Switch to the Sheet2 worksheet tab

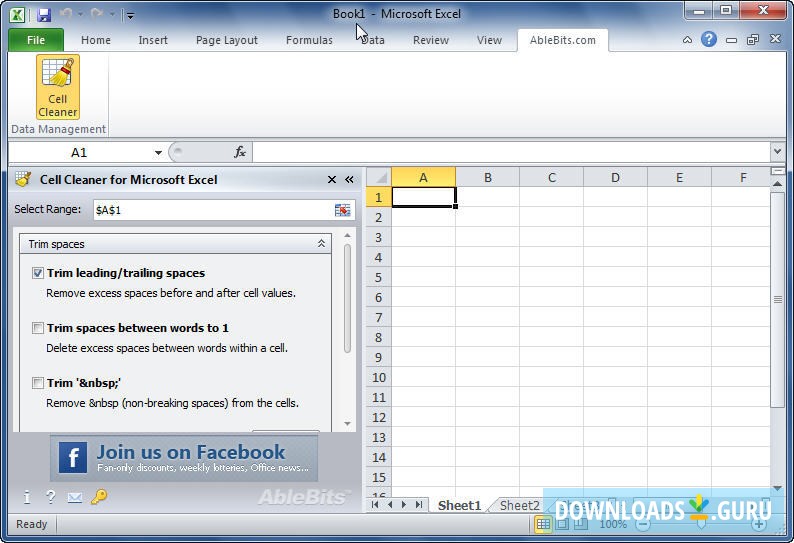coord(520,505)
